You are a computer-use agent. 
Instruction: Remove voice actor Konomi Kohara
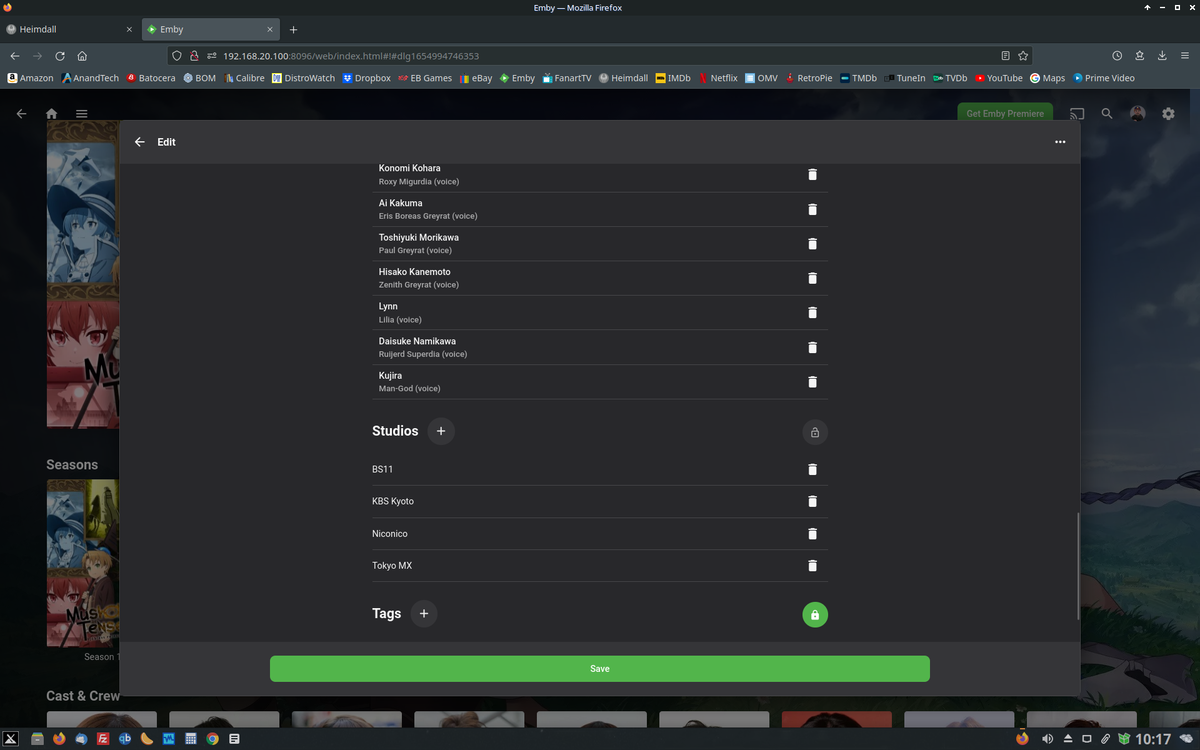(x=812, y=174)
